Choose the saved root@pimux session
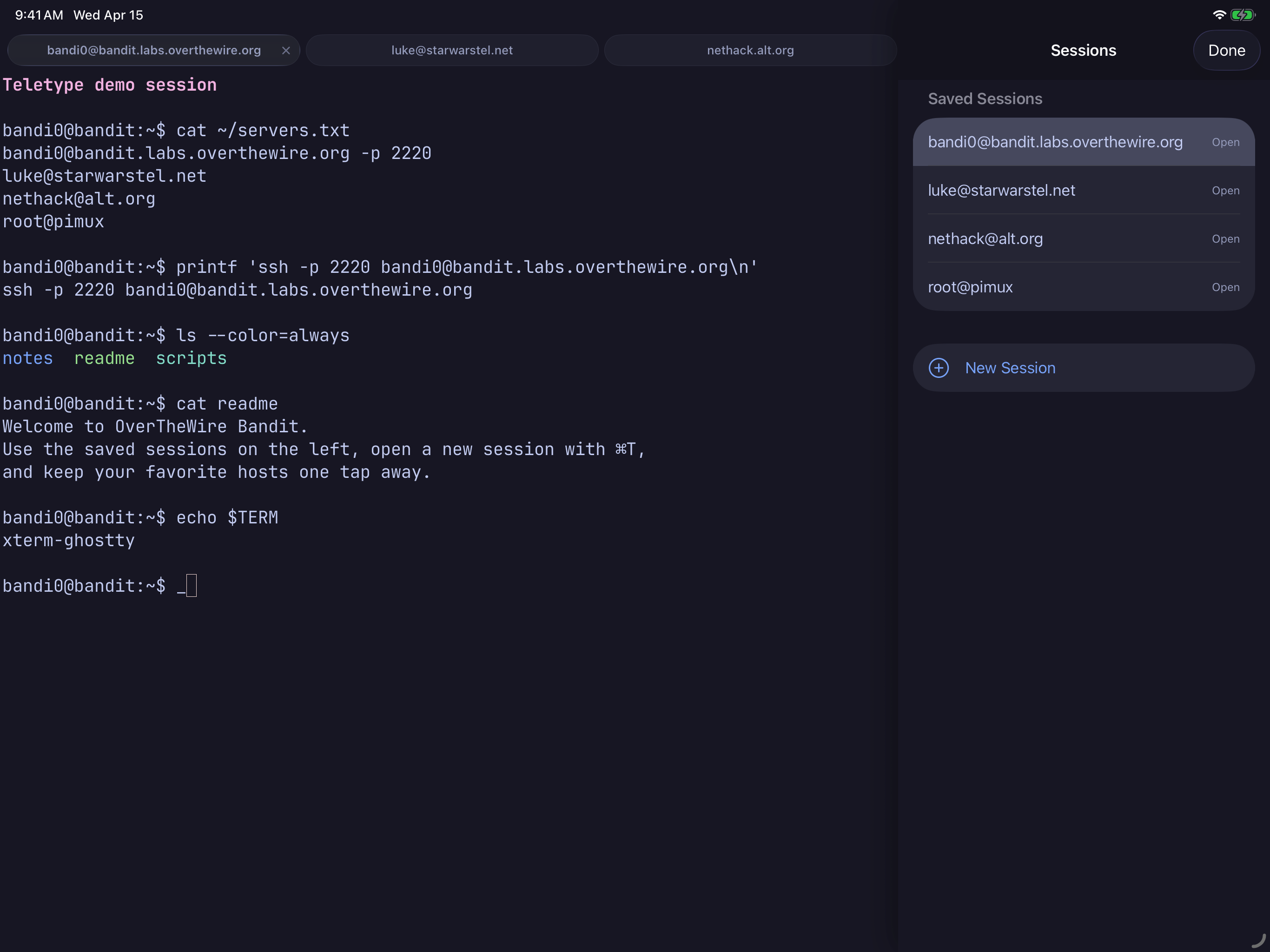This screenshot has width=1270, height=952. pos(970,287)
